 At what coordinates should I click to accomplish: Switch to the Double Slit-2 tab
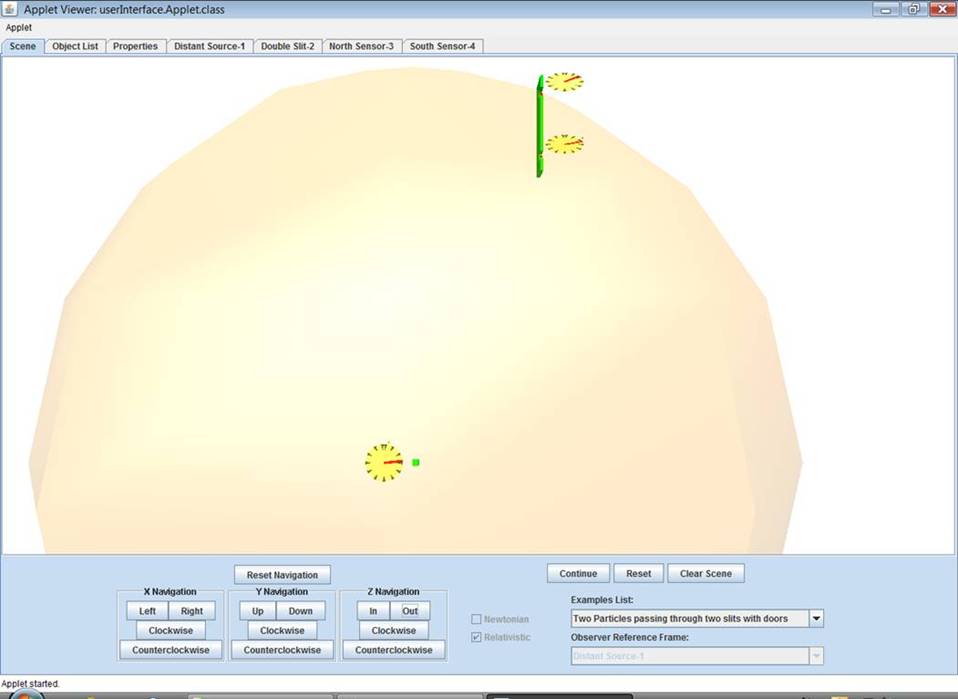[x=287, y=45]
